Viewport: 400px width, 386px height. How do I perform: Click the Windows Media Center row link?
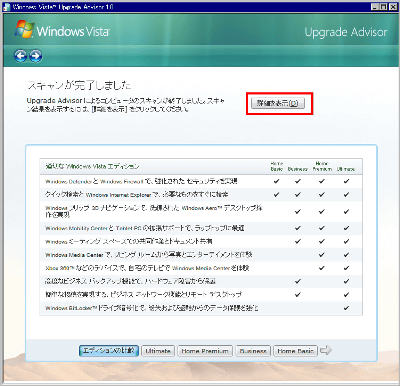click(74, 255)
